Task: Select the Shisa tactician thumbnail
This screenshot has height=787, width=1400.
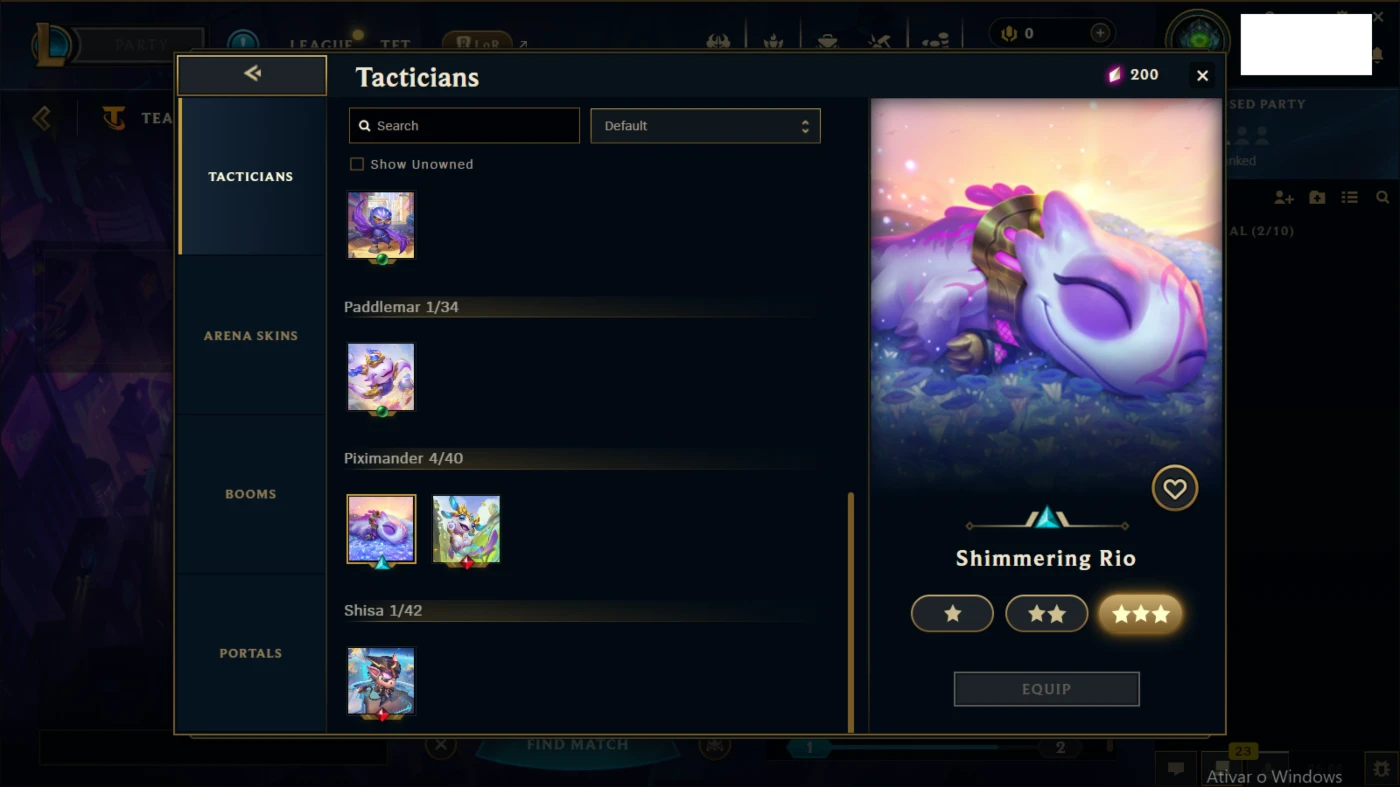Action: 381,681
